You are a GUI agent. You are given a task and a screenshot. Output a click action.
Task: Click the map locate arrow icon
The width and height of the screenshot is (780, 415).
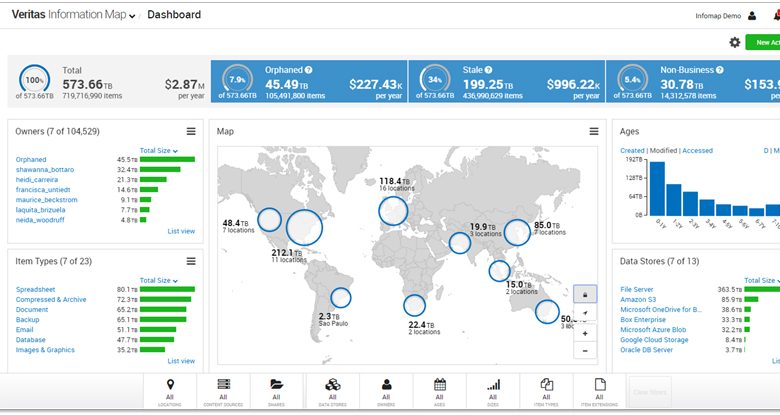pos(585,313)
